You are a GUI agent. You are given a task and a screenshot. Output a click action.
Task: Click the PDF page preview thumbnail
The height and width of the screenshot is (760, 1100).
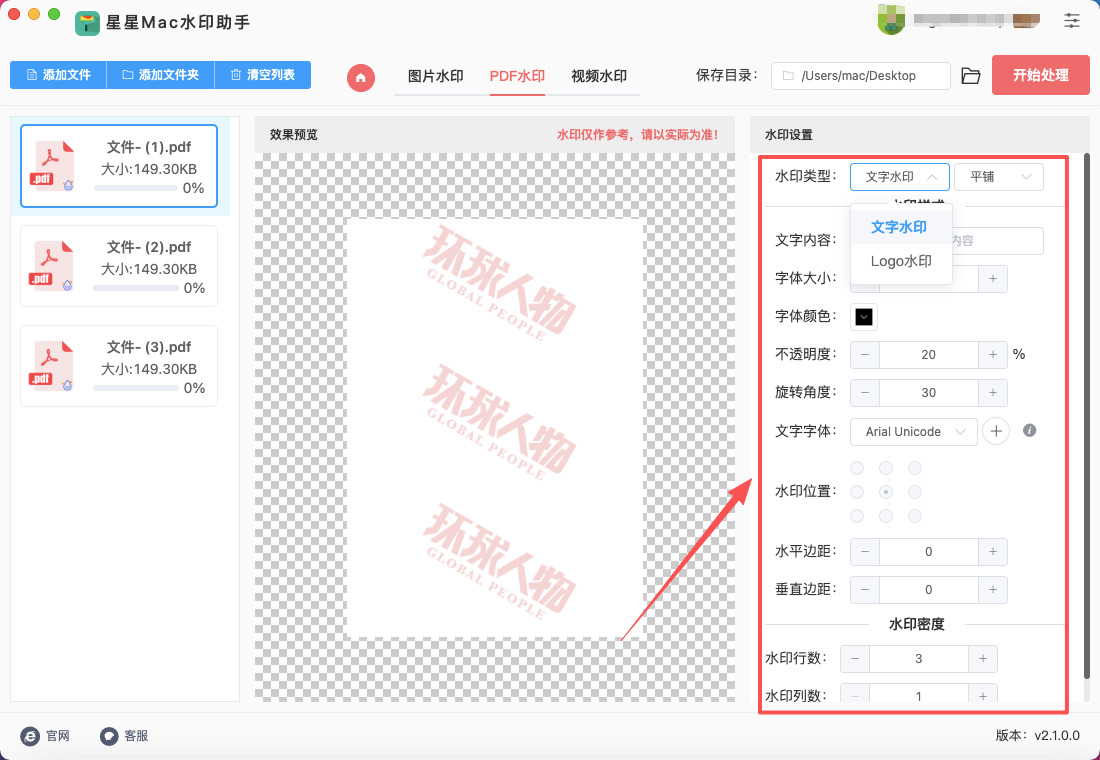click(495, 427)
